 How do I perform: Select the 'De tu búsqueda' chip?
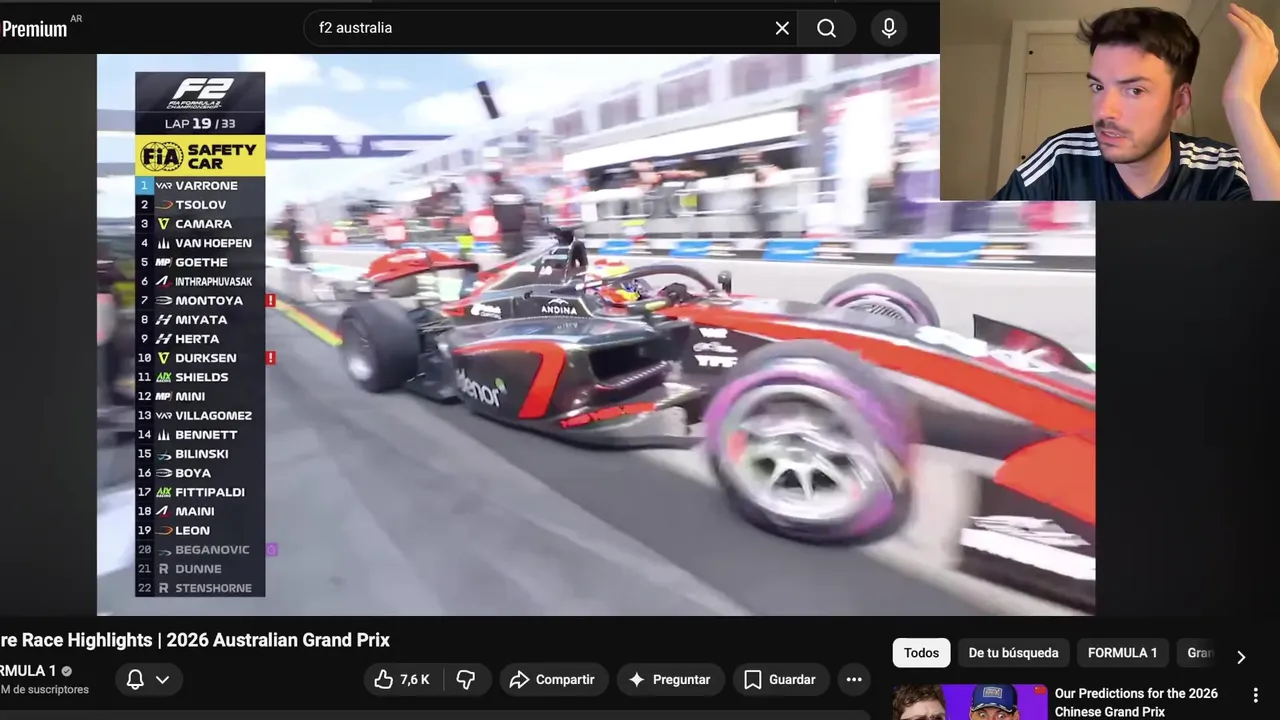point(1013,653)
